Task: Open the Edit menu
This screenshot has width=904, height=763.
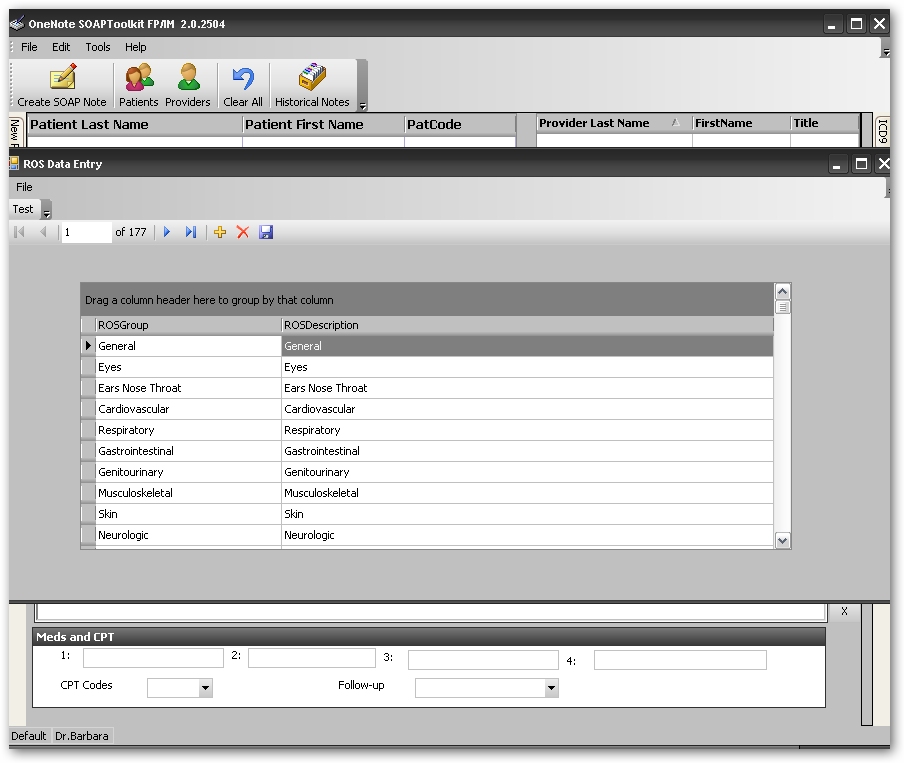Action: click(x=61, y=47)
